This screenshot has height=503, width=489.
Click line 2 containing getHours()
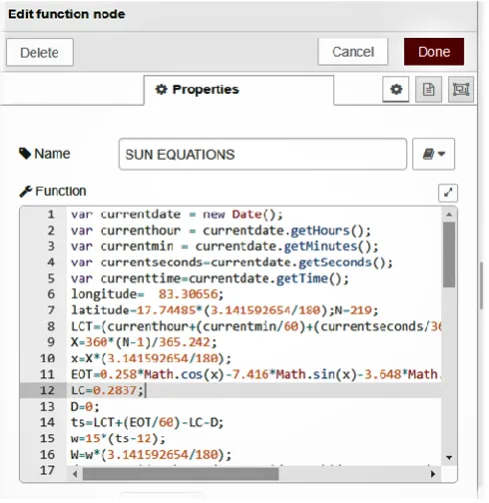click(x=221, y=231)
